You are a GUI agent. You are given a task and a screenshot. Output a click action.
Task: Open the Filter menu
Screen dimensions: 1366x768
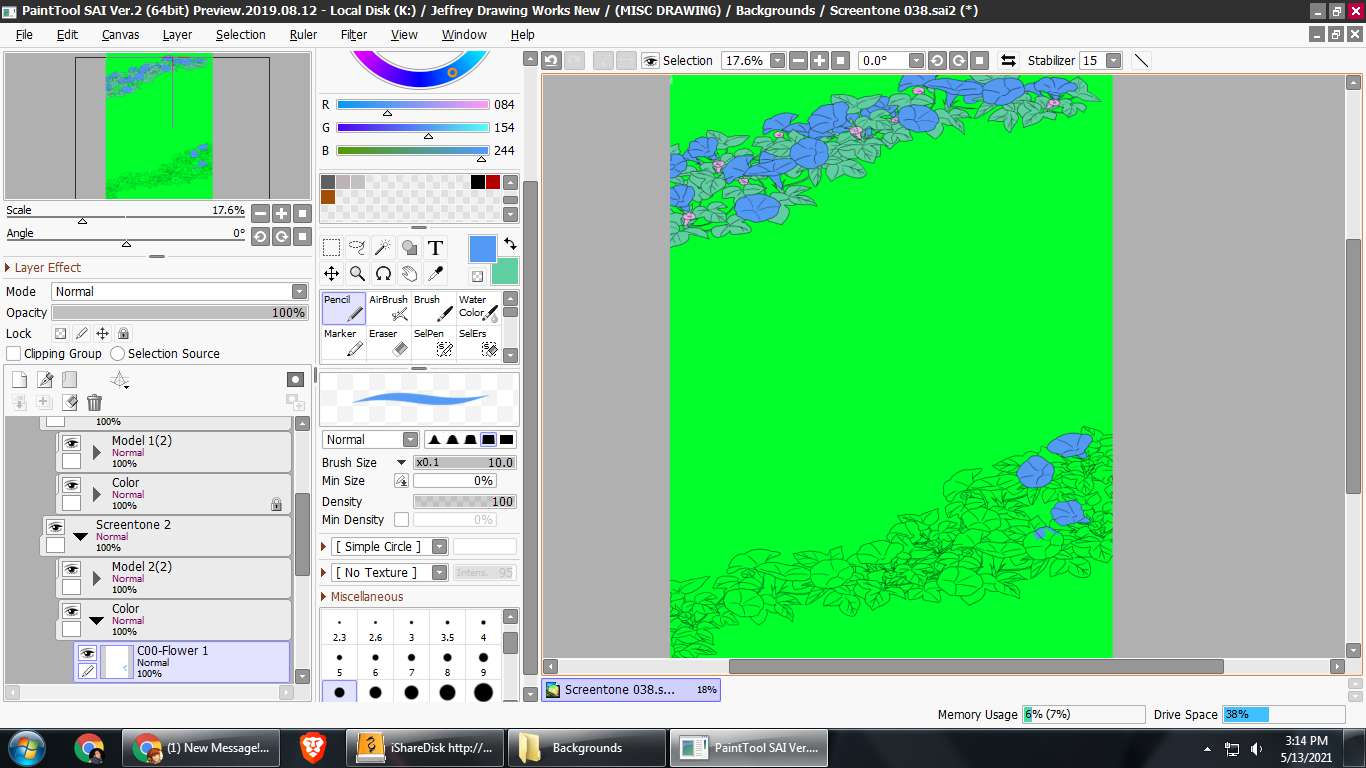click(354, 34)
